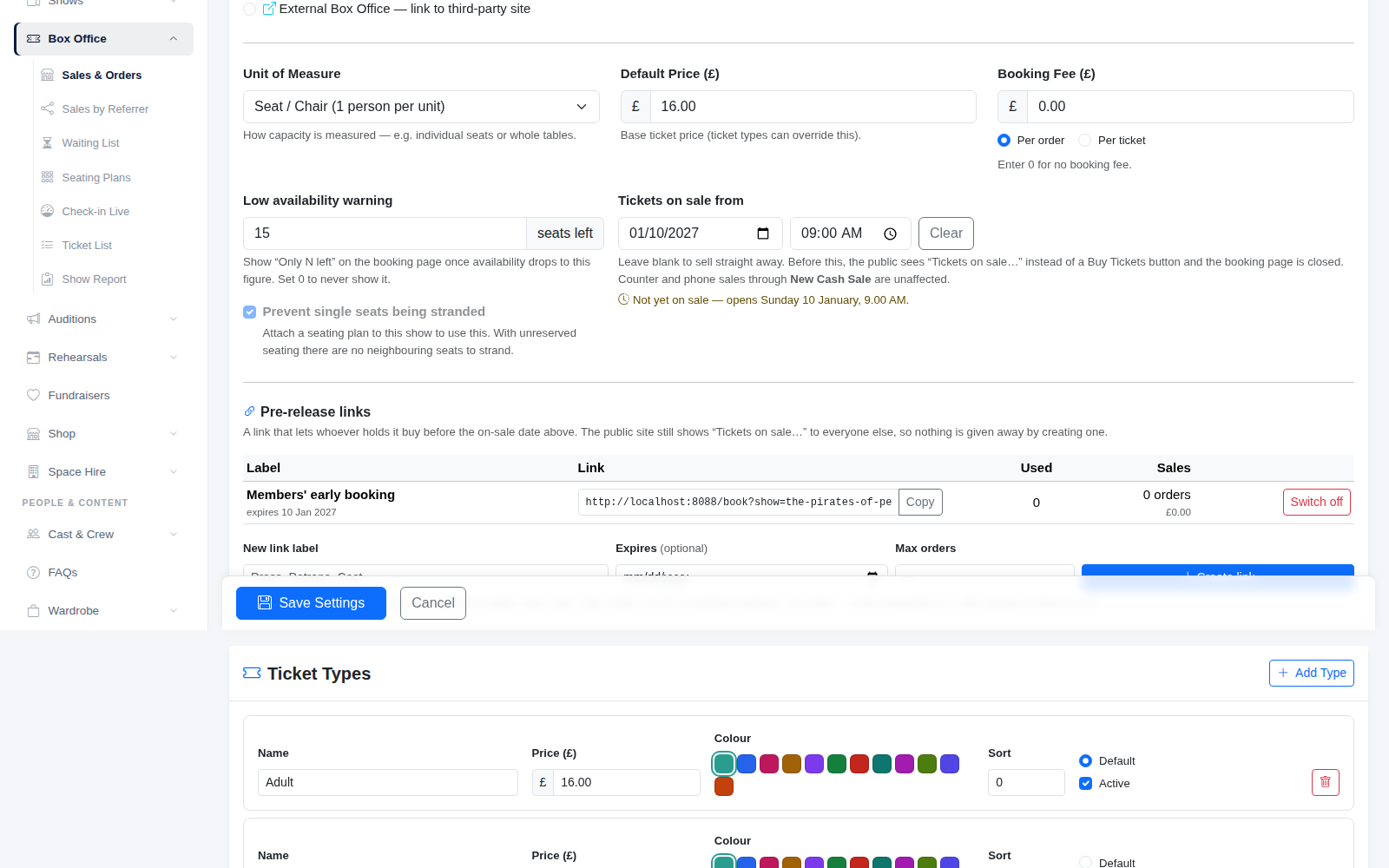The height and width of the screenshot is (868, 1389).
Task: Click the Adult ticket Name field
Action: click(x=388, y=782)
